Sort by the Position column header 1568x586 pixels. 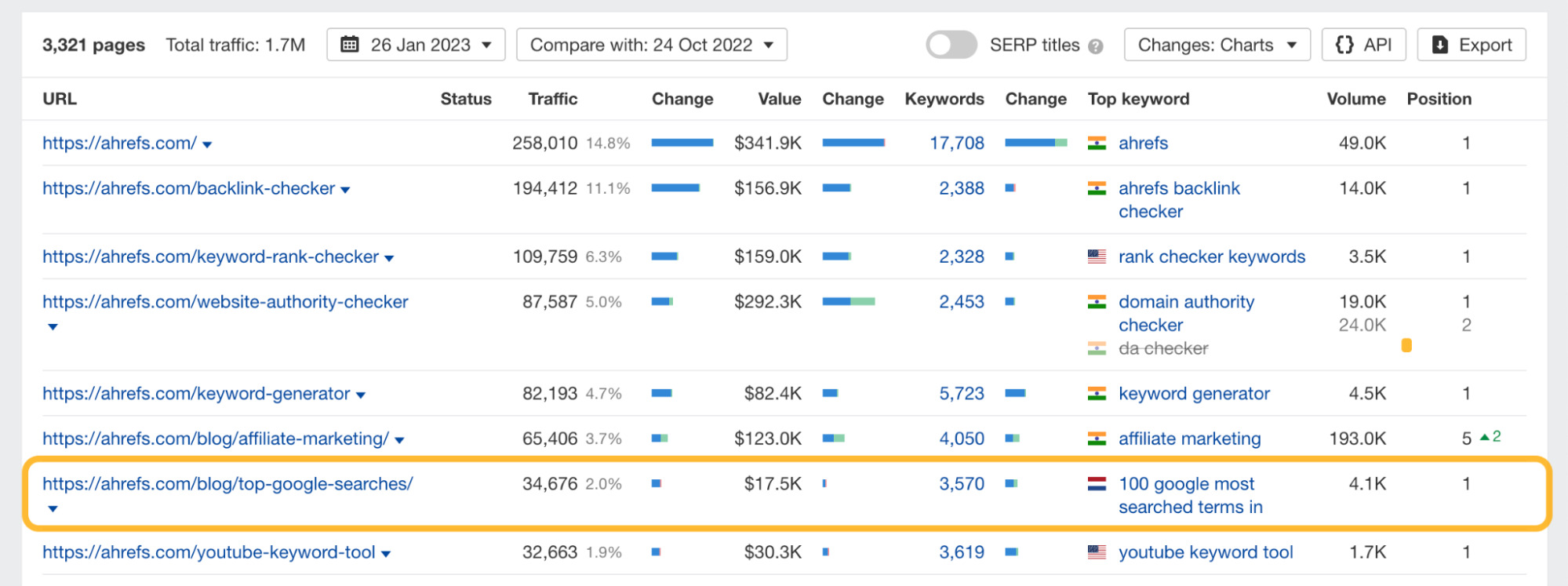pyautogui.click(x=1439, y=99)
